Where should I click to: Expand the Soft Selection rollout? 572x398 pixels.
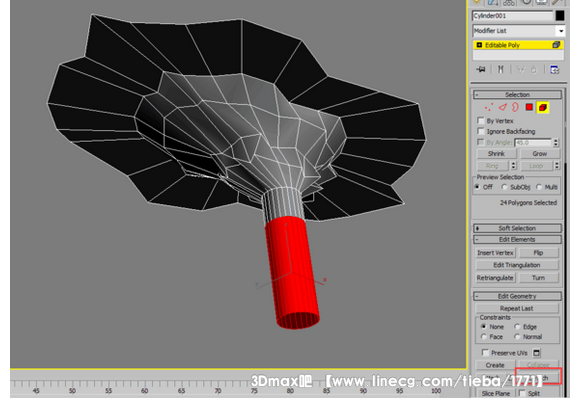click(x=517, y=228)
